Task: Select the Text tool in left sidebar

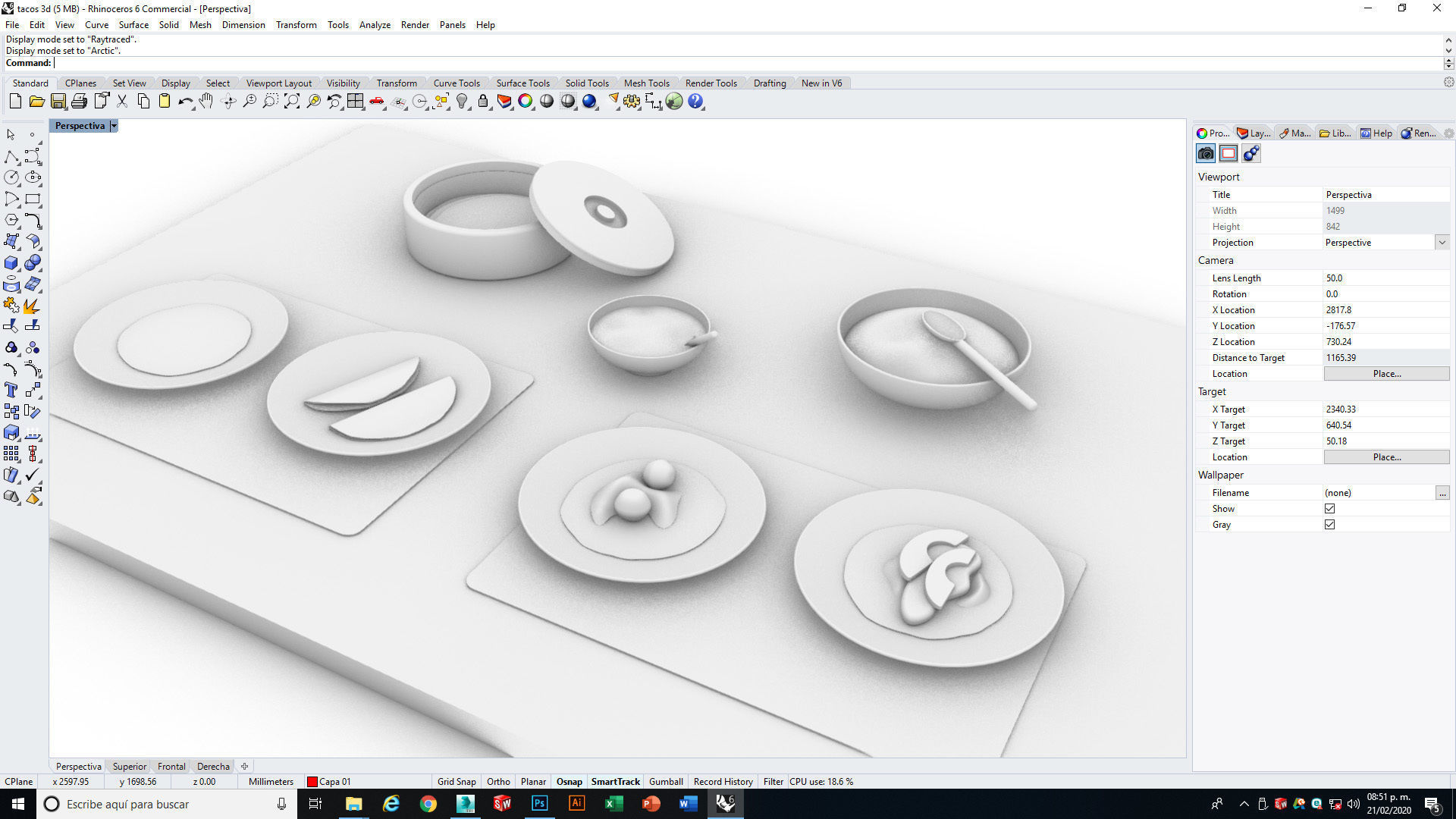Action: tap(11, 391)
